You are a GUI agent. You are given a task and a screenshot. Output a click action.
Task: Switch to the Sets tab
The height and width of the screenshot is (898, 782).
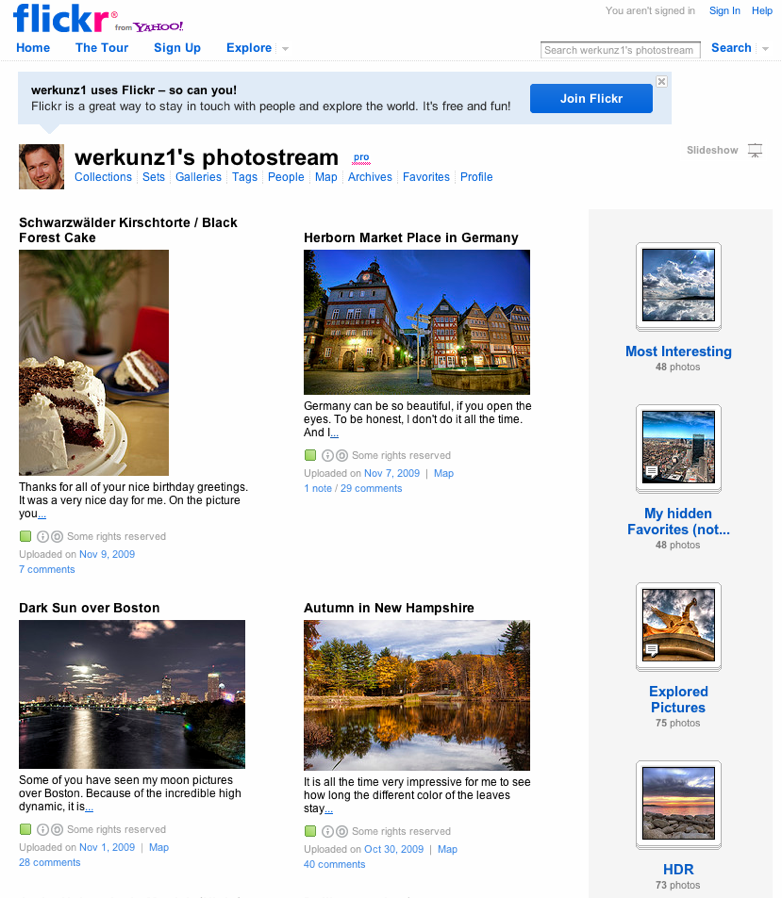point(154,177)
